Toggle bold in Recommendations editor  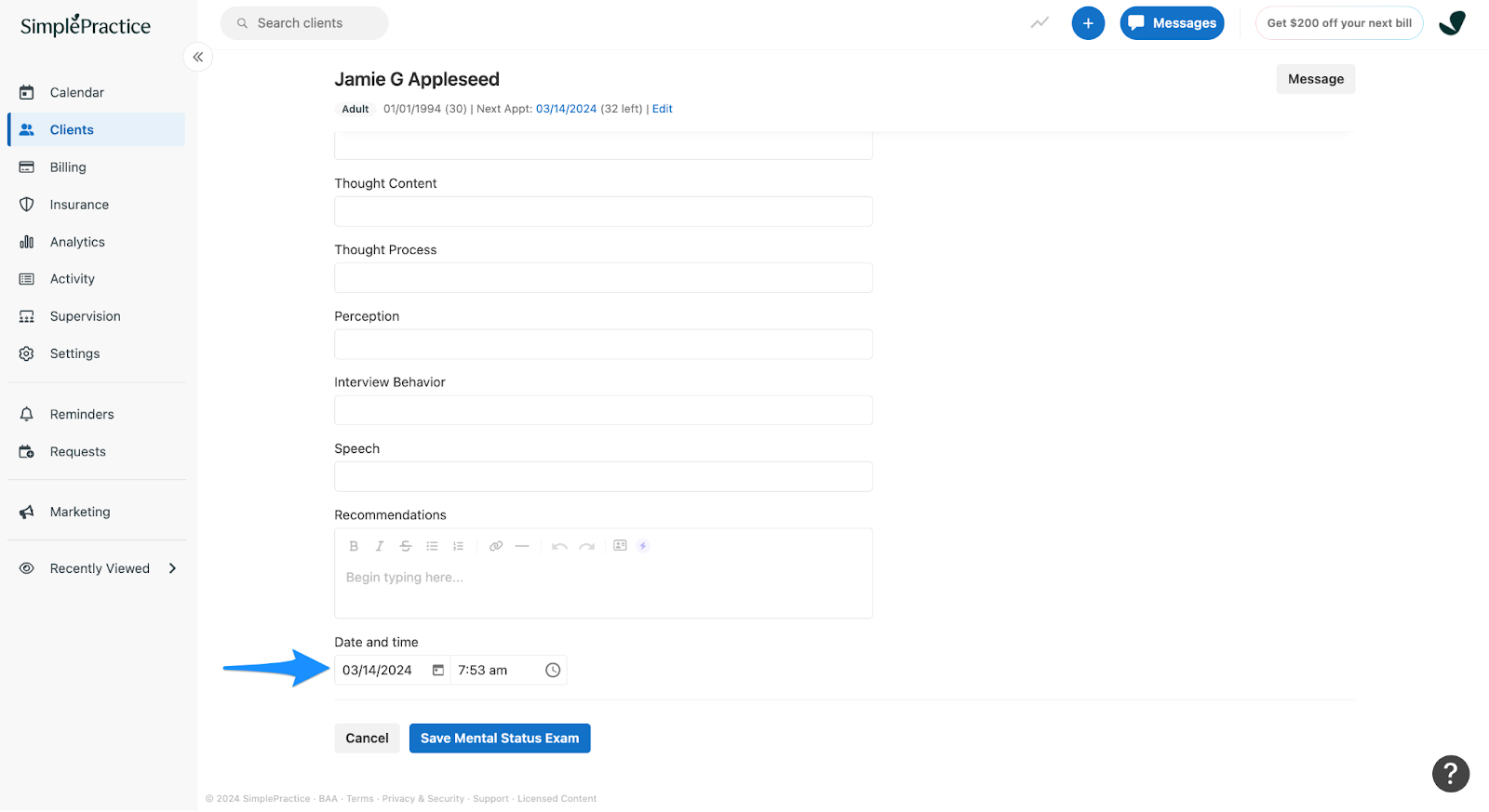click(354, 546)
